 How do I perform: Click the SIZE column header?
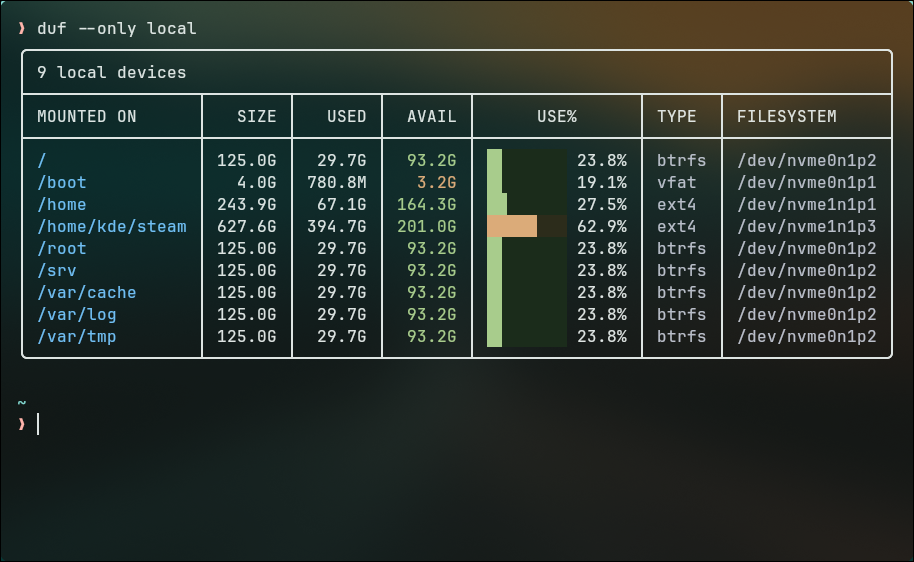[256, 117]
